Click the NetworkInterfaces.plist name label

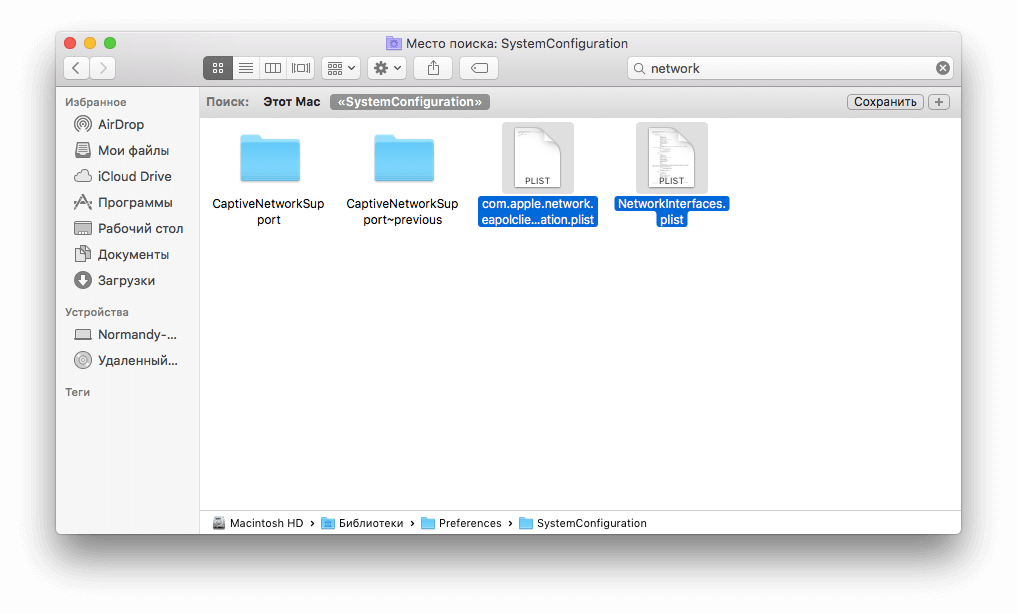[x=672, y=211]
